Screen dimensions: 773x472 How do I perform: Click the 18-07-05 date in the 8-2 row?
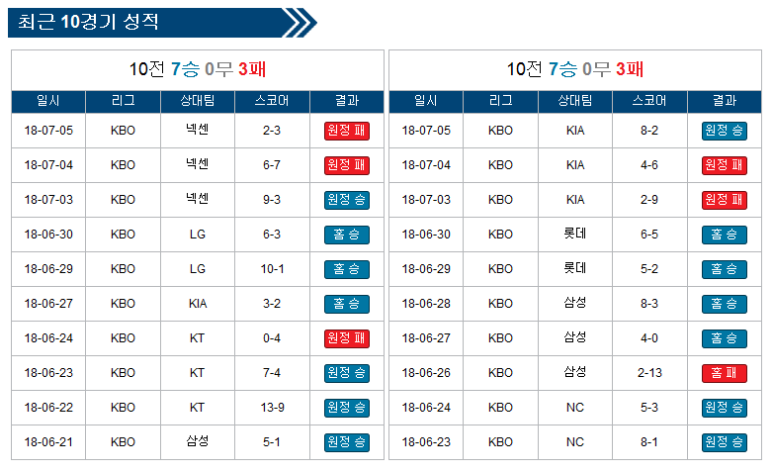[426, 131]
